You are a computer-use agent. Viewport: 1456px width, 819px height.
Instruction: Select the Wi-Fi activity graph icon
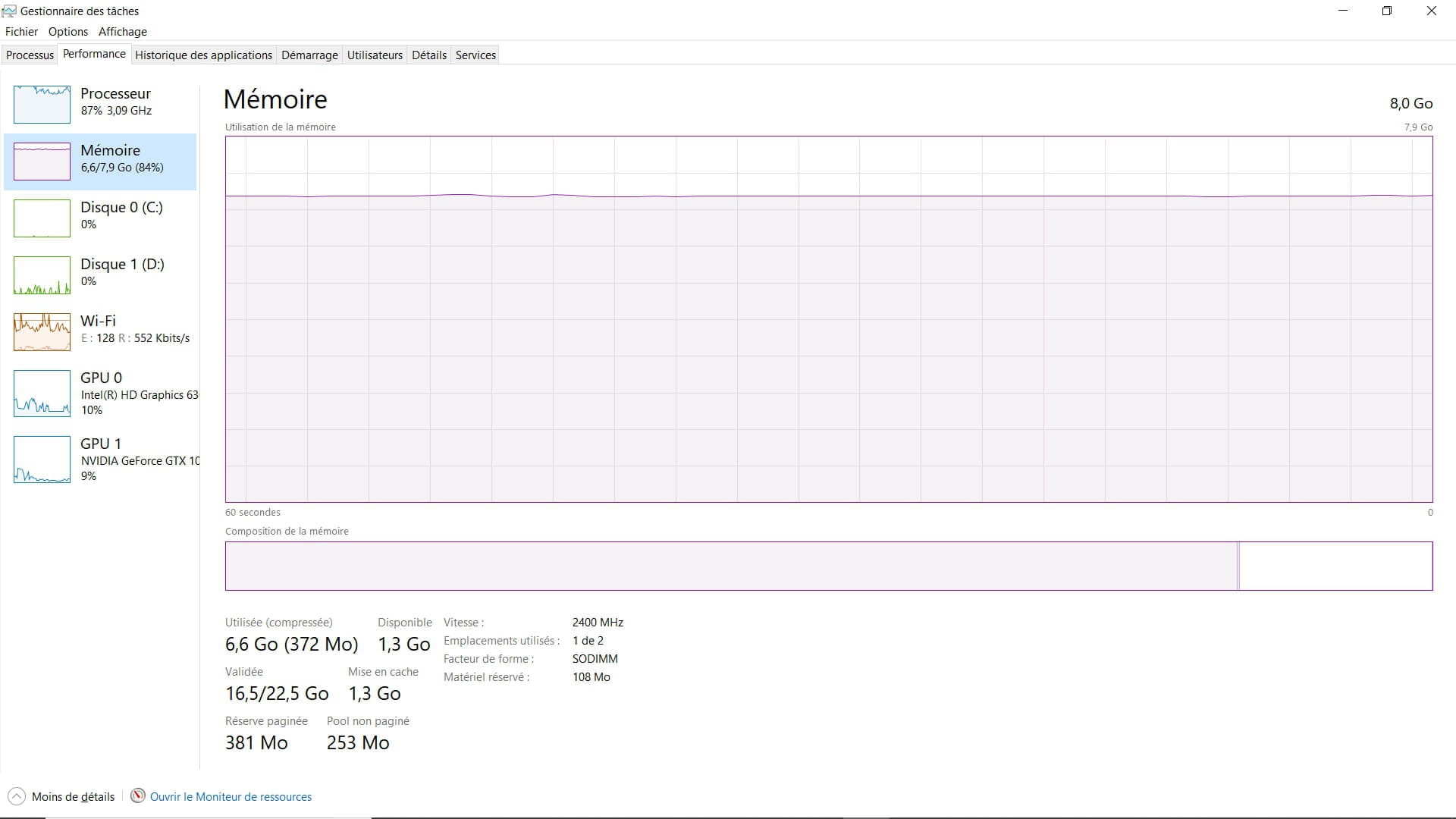pos(42,331)
